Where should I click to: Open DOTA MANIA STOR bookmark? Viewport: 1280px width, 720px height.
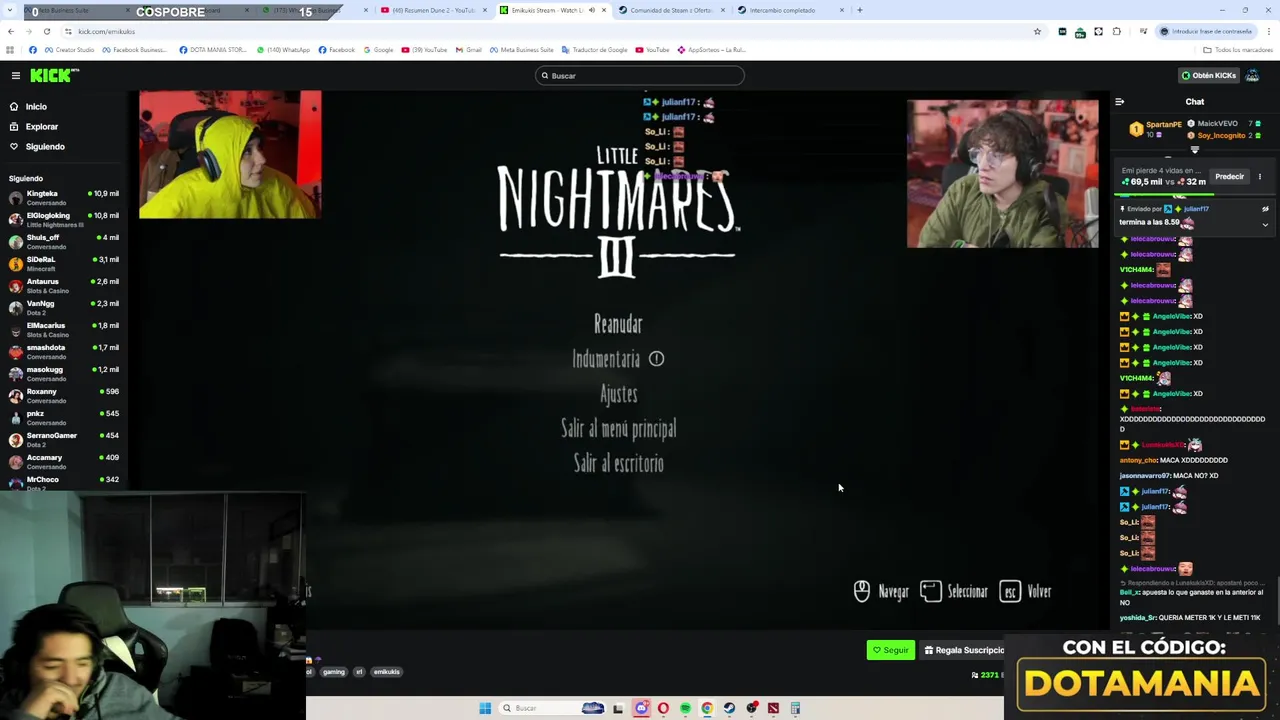coord(213,50)
